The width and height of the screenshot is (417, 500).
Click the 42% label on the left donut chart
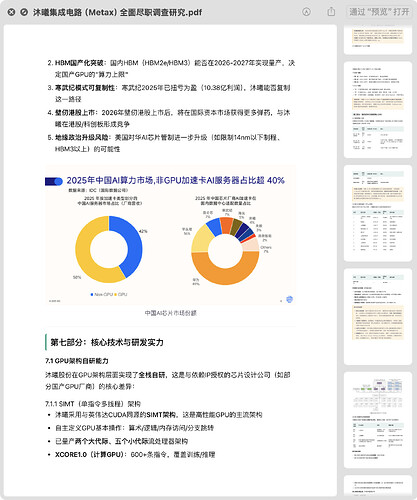(143, 231)
